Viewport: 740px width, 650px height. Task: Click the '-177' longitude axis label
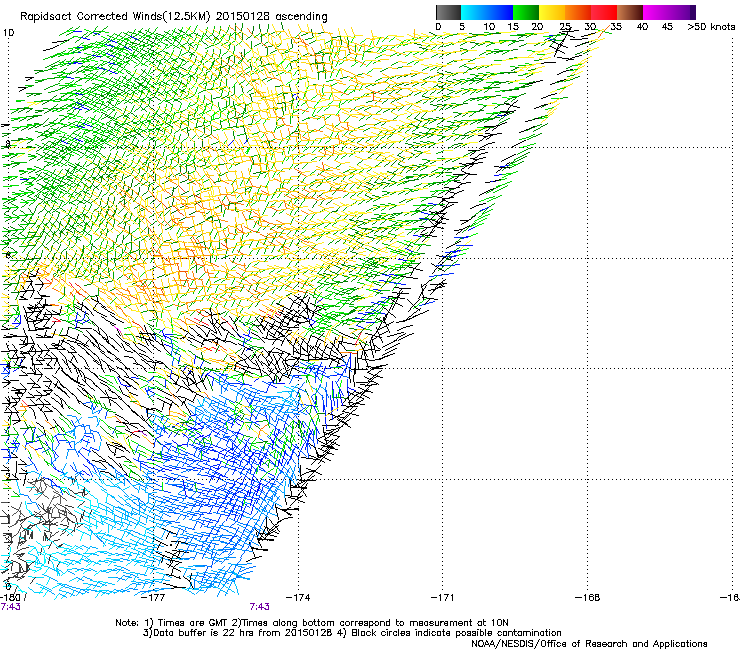[x=153, y=598]
